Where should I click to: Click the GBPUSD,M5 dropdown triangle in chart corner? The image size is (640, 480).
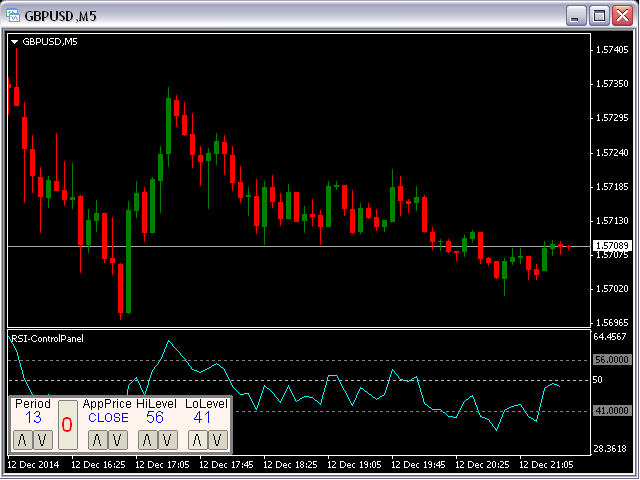pos(15,42)
